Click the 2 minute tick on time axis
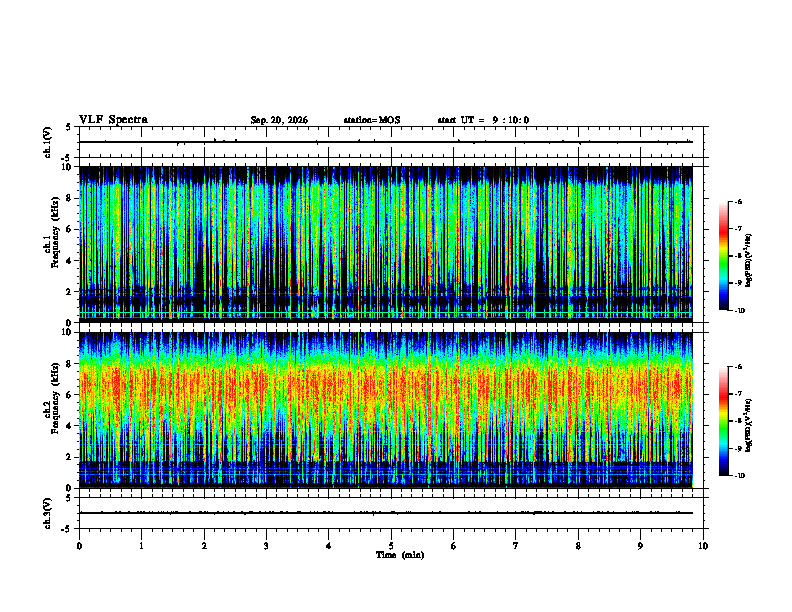Image resolution: width=792 pixels, height=612 pixels. [204, 546]
